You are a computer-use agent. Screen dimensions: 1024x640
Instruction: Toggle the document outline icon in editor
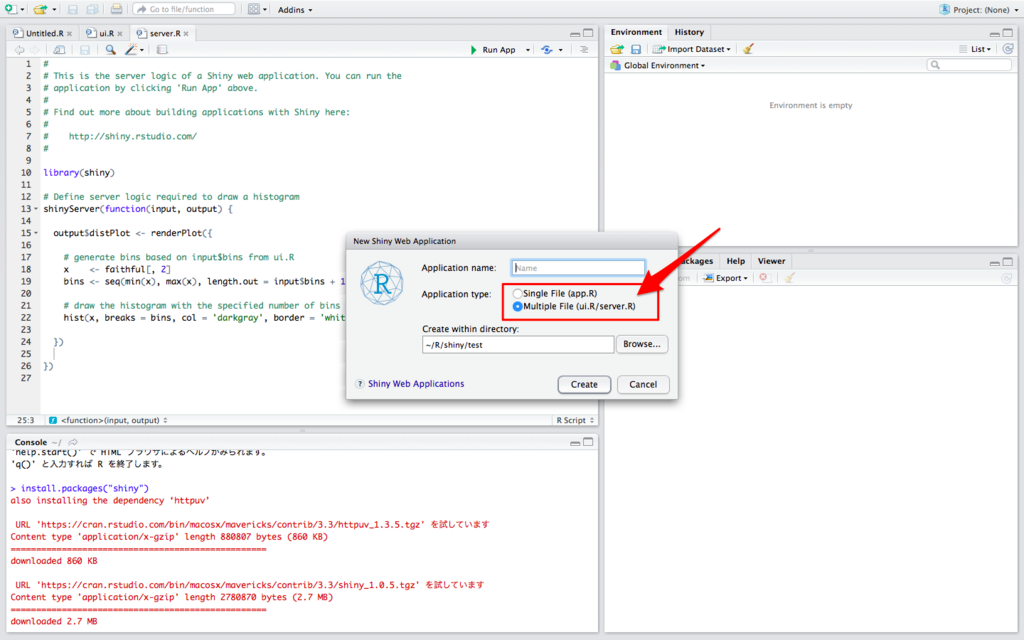(584, 50)
